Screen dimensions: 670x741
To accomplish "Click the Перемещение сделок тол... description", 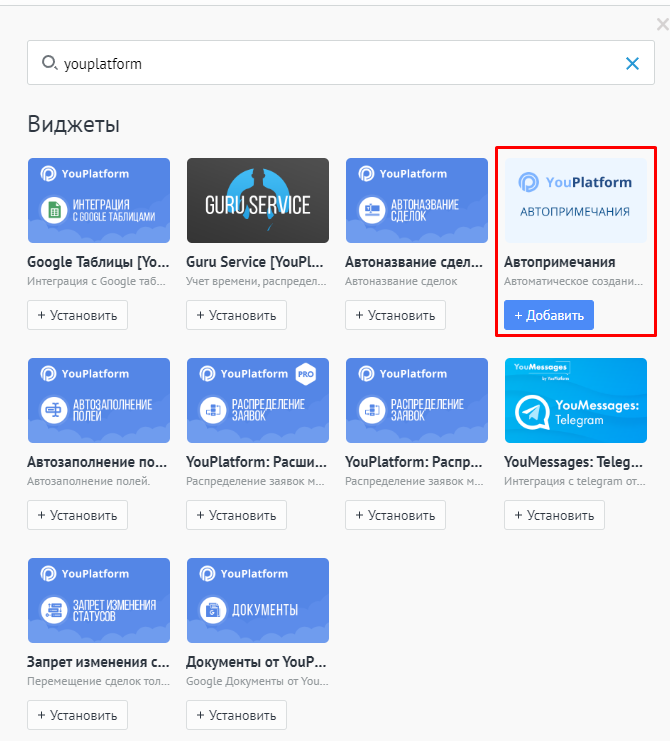I will tap(98, 681).
